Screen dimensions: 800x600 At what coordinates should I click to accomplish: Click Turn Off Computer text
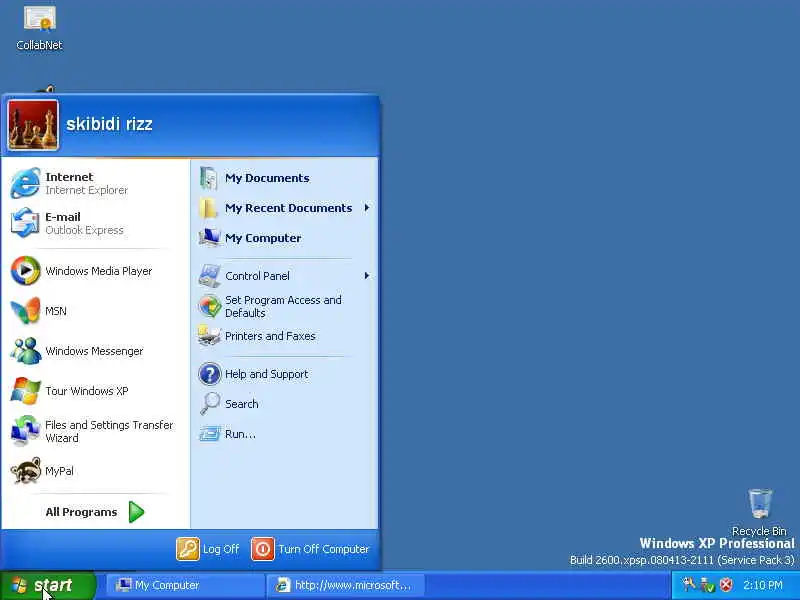coord(323,549)
